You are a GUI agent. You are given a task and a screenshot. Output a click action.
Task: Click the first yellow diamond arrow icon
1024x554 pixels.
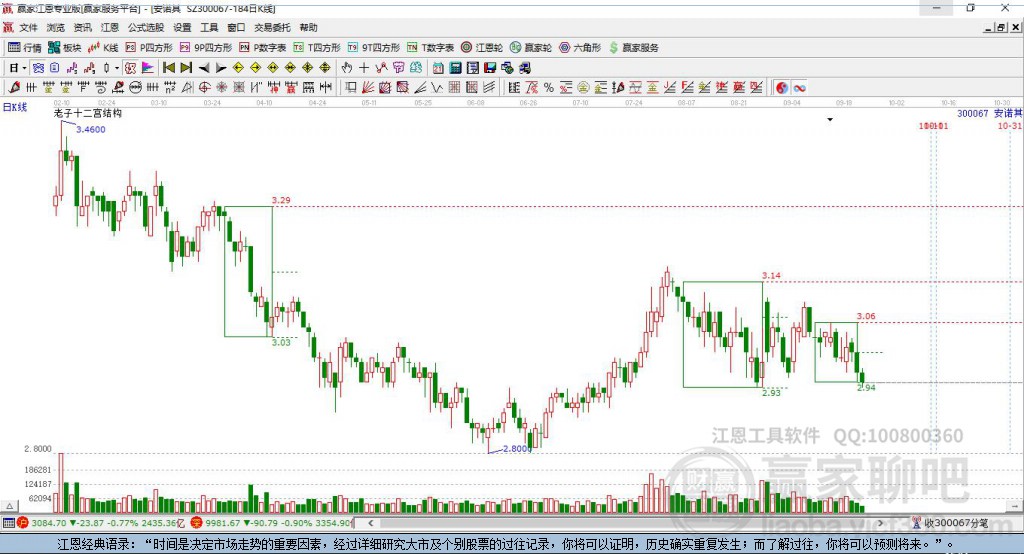(238, 67)
